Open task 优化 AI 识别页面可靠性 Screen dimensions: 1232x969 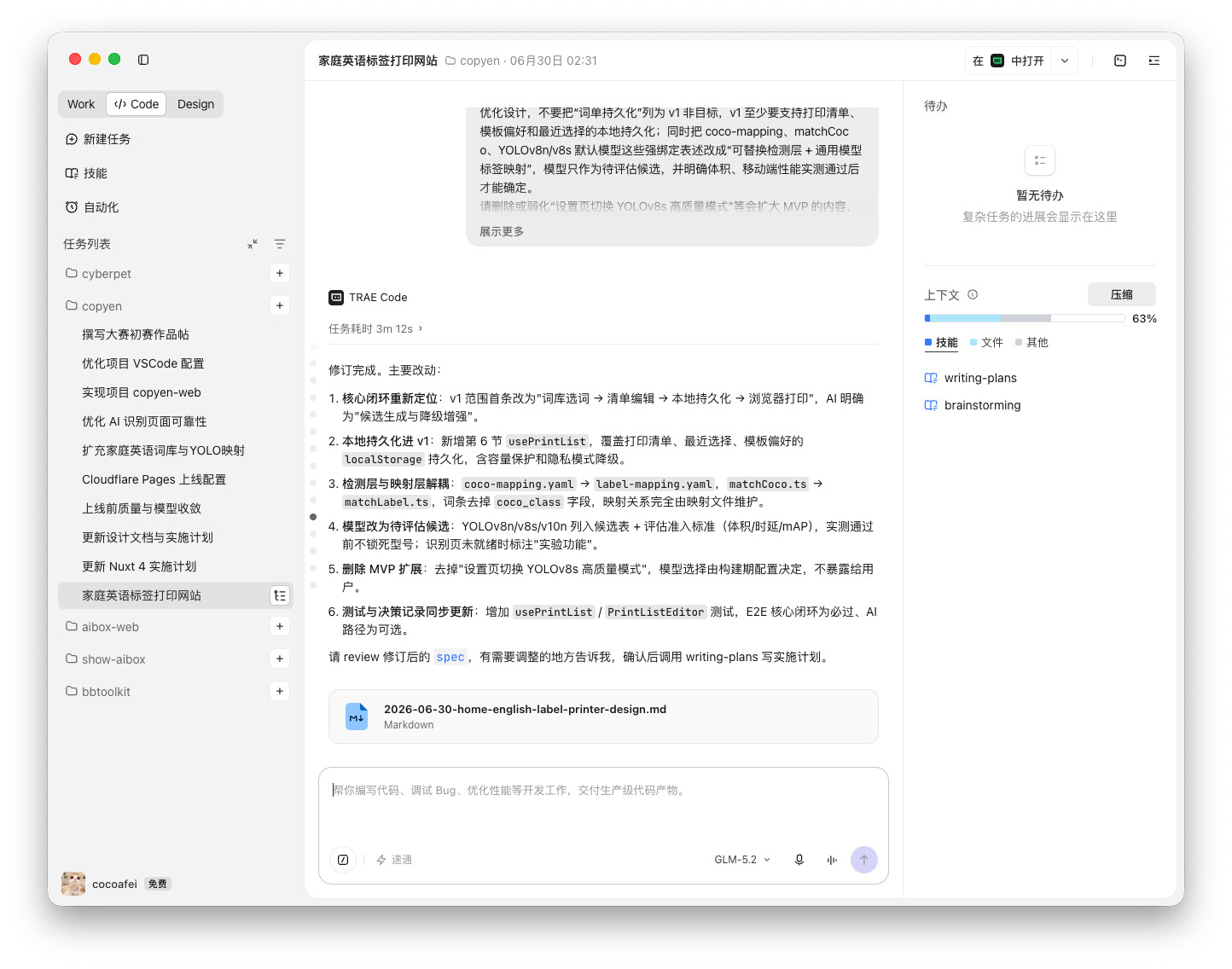click(x=176, y=421)
